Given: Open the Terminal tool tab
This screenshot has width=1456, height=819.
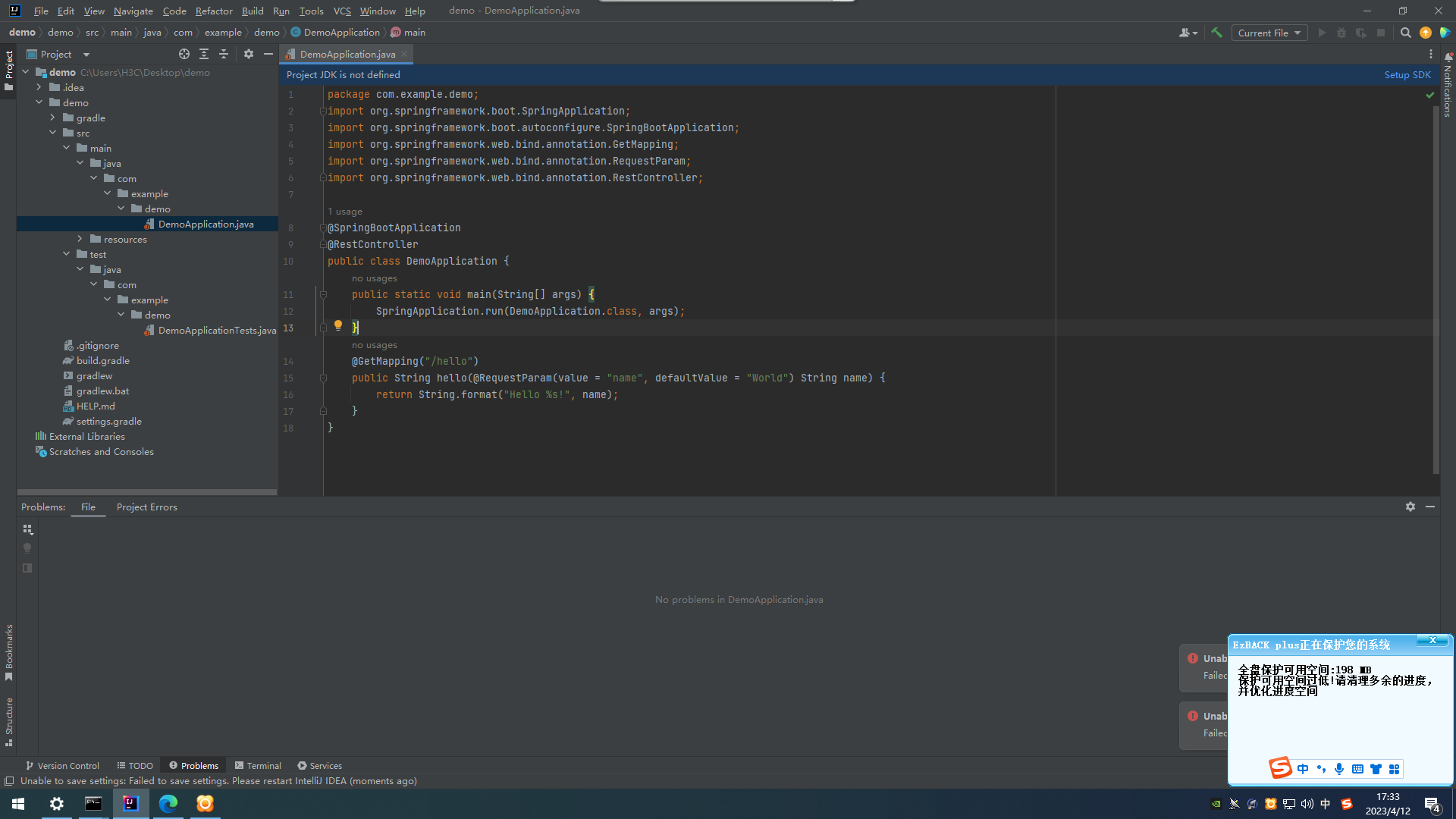Looking at the screenshot, I should [x=258, y=766].
